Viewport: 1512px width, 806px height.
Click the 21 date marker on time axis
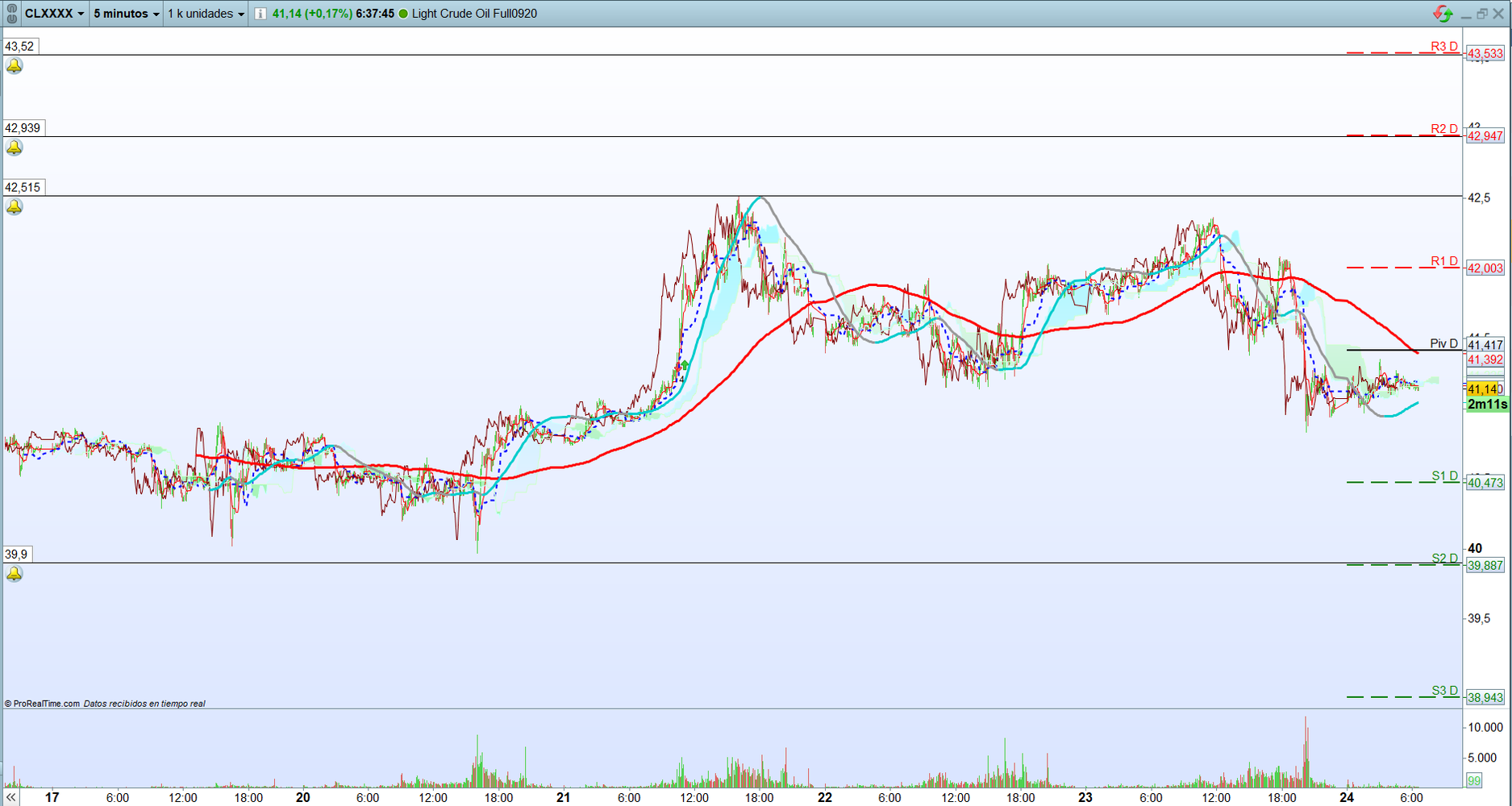point(563,797)
